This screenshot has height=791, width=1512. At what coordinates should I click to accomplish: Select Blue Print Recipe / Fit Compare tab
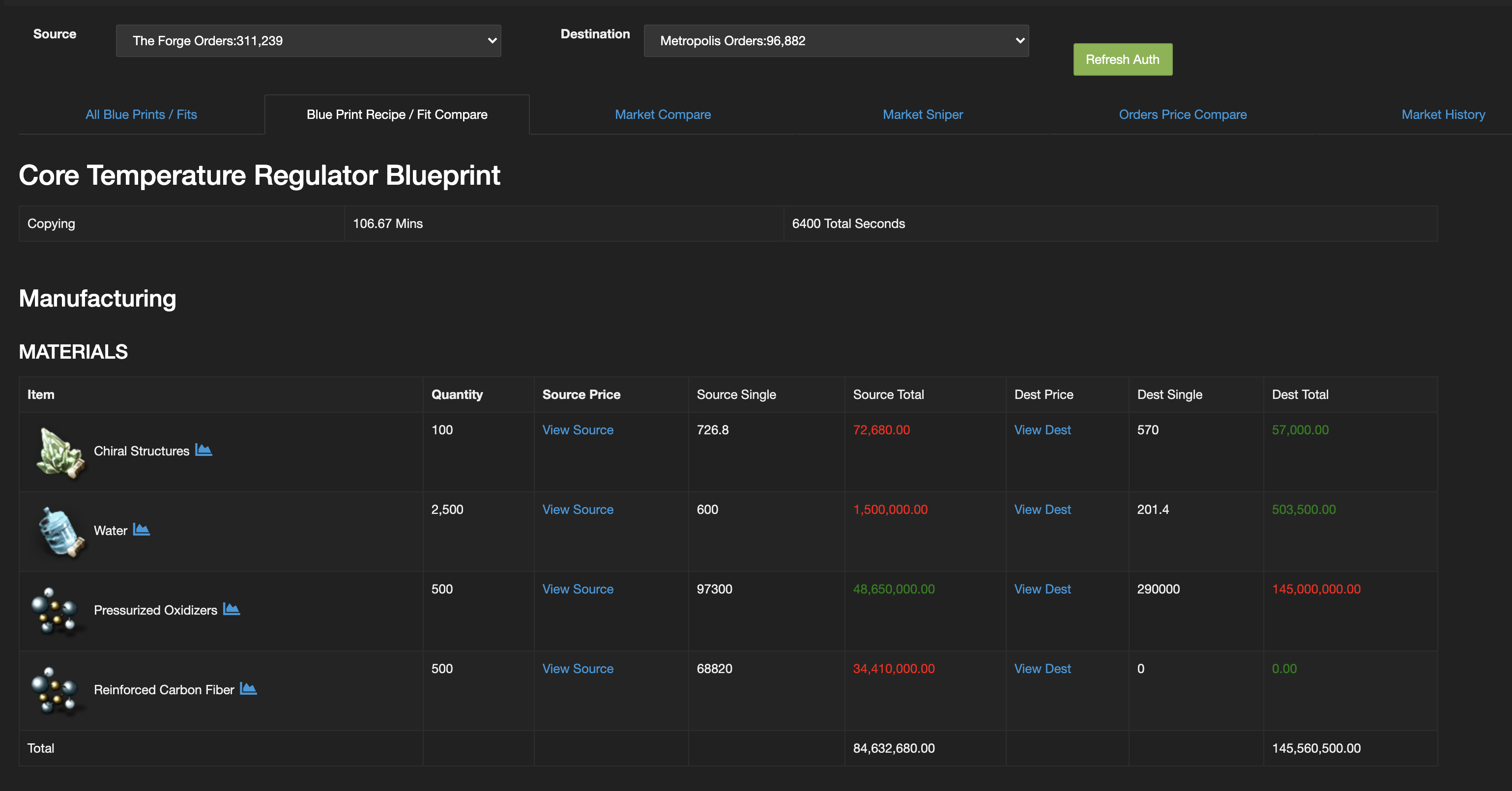click(x=397, y=114)
